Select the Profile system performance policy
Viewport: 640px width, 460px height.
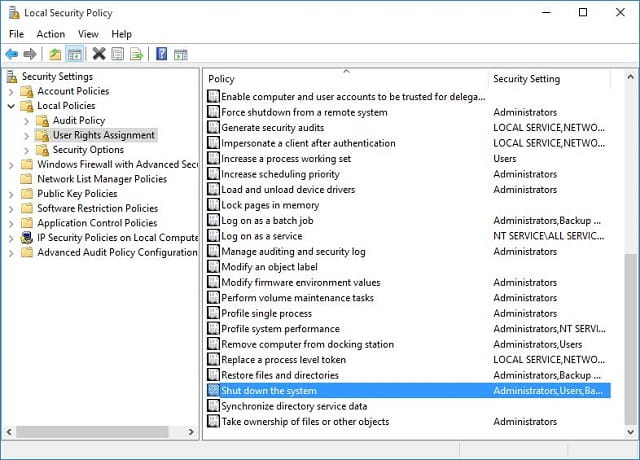(x=408, y=329)
